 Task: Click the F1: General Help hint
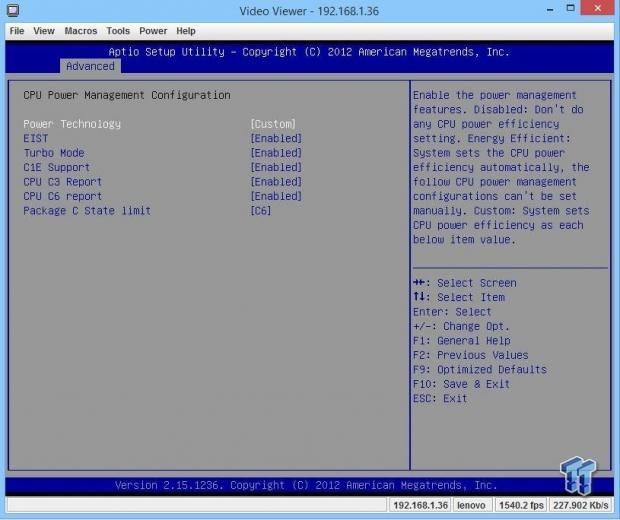pos(462,340)
